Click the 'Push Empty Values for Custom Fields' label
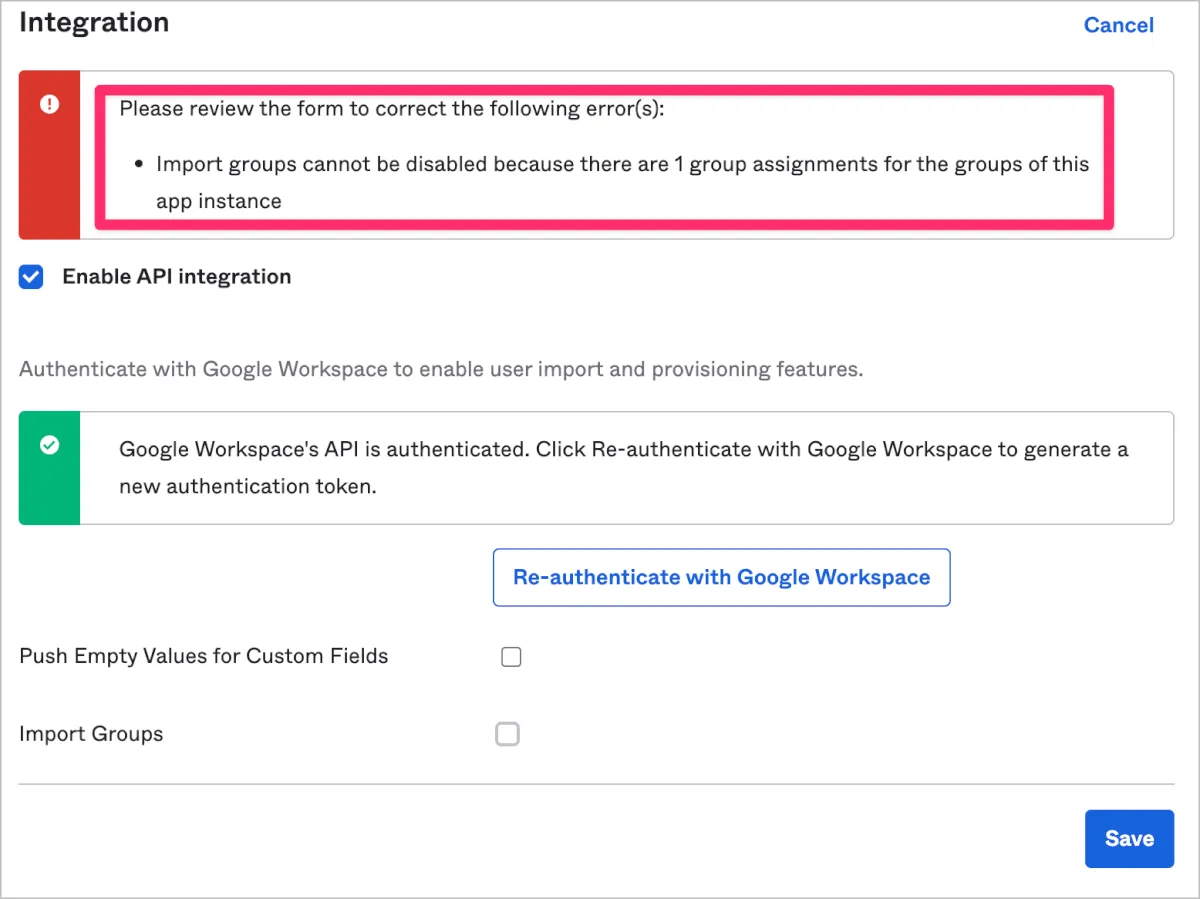 pos(204,657)
